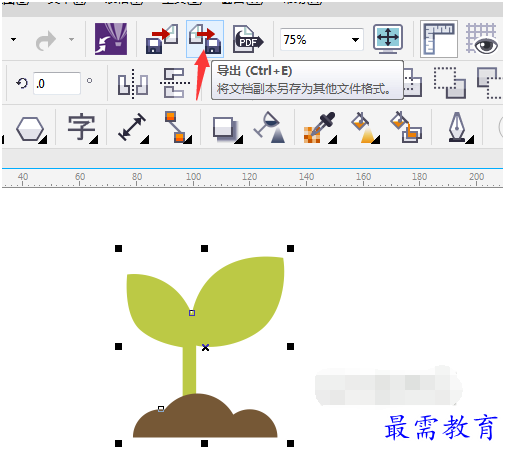Click the shaping icon with dashed and gray squares
The image size is (506, 459).
coord(450,83)
